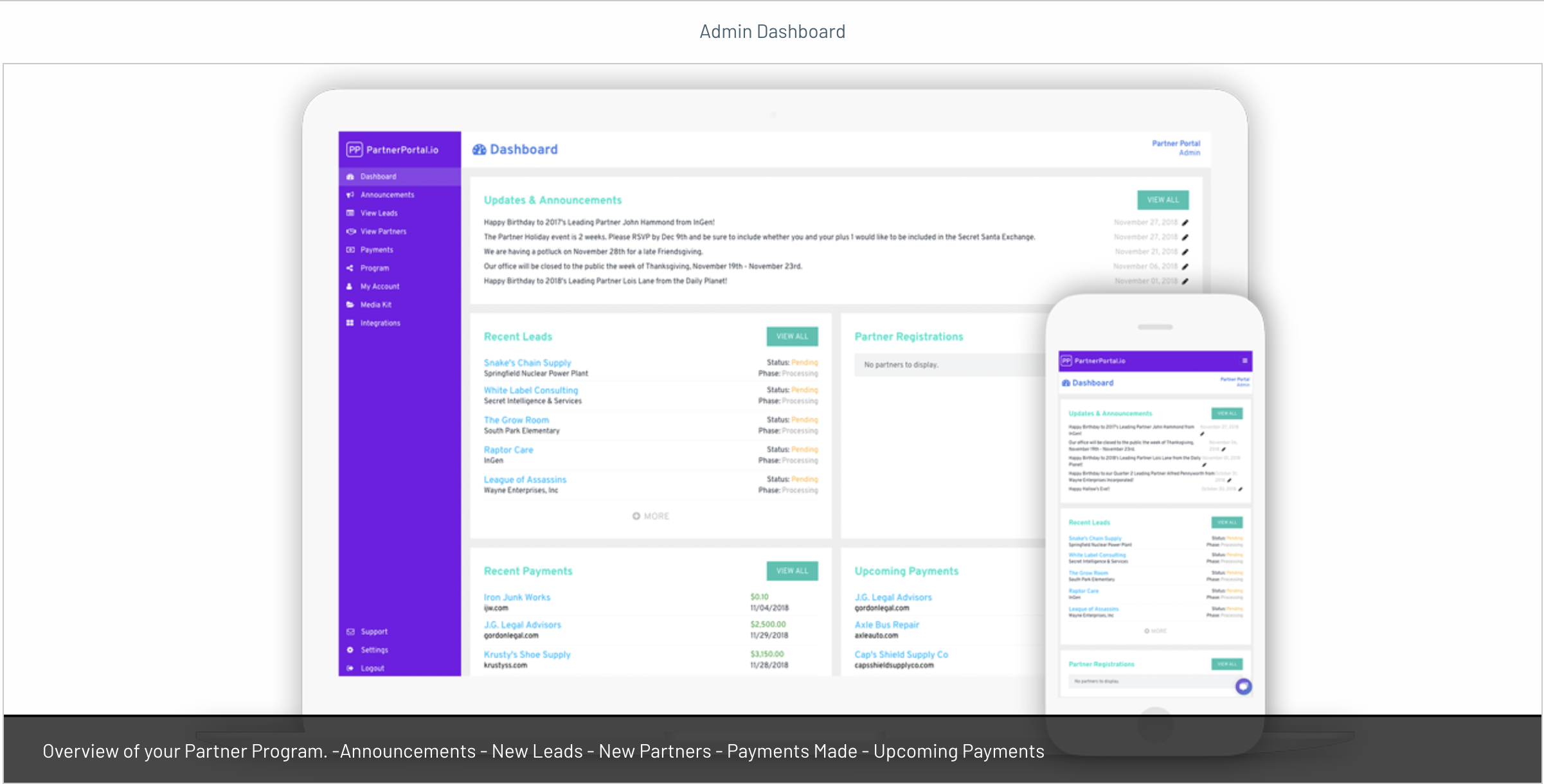Select the View Partners eye icon
This screenshot has height=784, width=1544.
[350, 231]
